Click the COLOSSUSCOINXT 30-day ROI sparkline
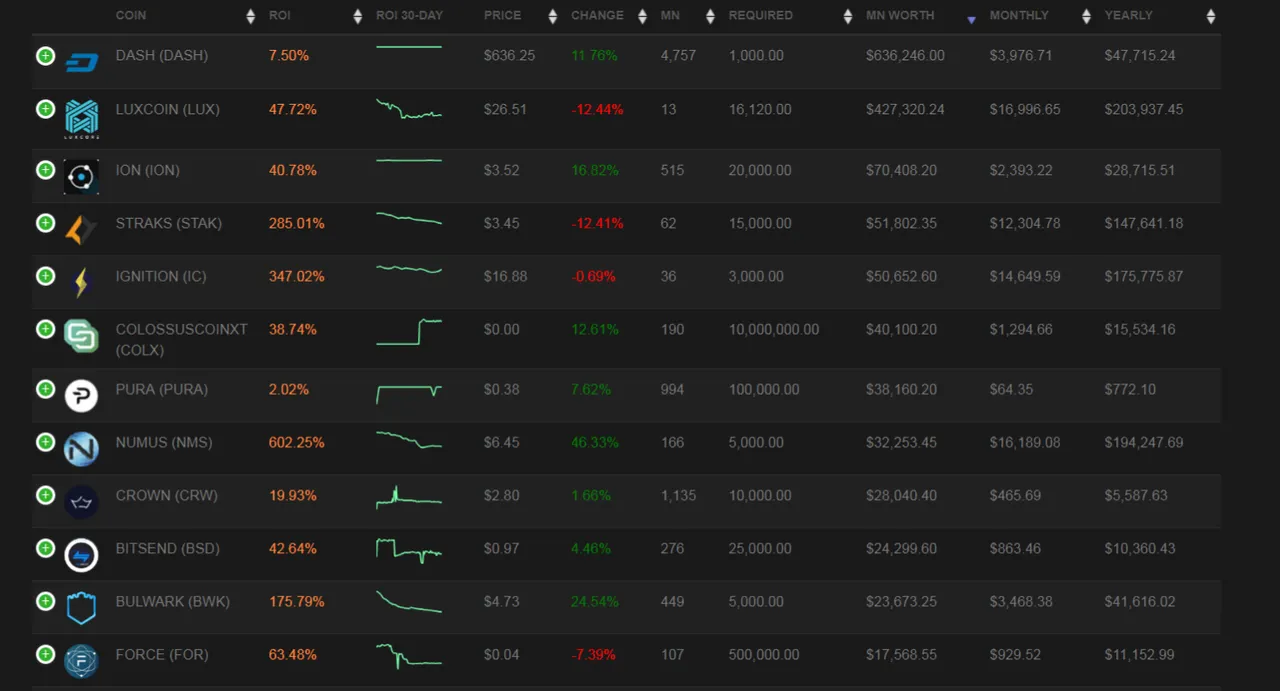Screen dimensions: 1280x691 409,332
